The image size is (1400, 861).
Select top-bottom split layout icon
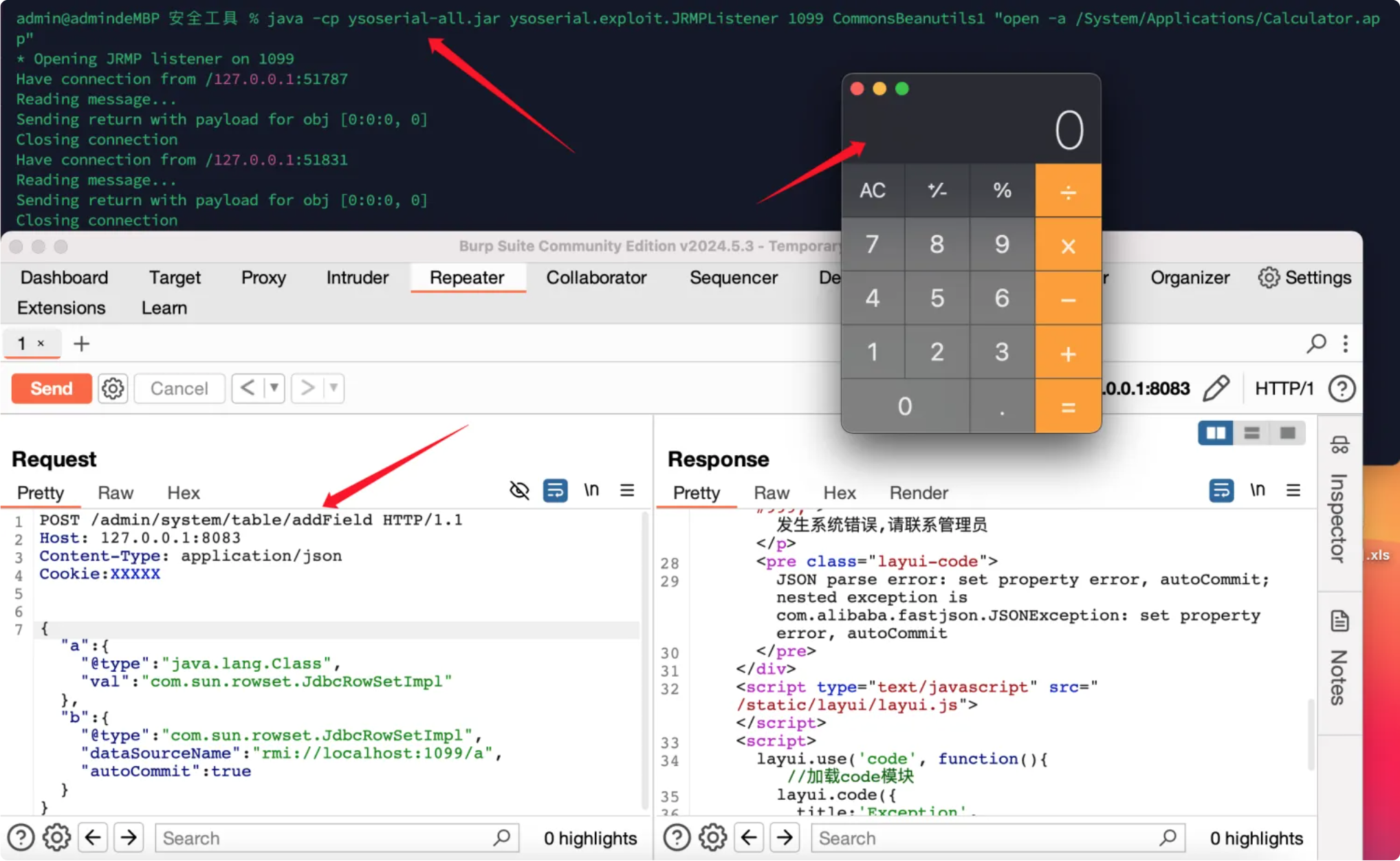[1251, 433]
